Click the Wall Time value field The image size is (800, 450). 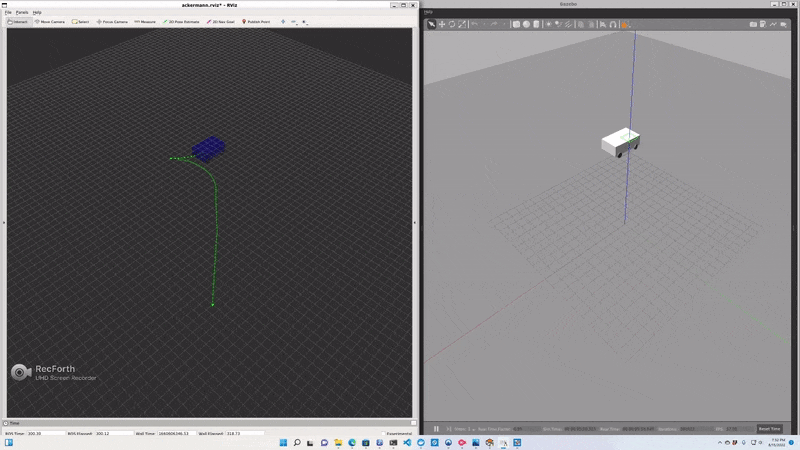(177, 433)
